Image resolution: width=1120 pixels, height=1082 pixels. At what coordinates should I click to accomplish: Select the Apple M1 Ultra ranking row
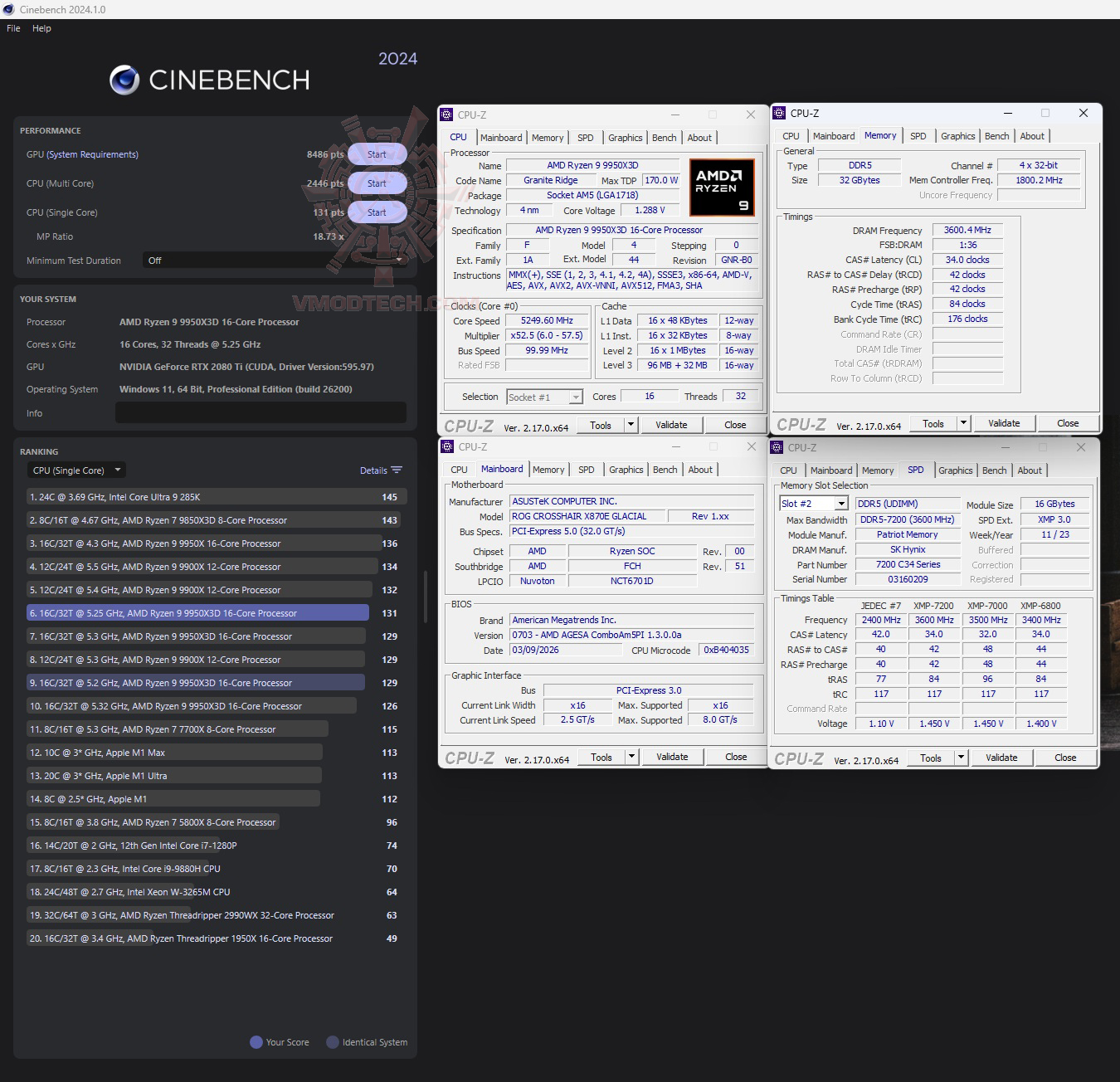click(217, 776)
